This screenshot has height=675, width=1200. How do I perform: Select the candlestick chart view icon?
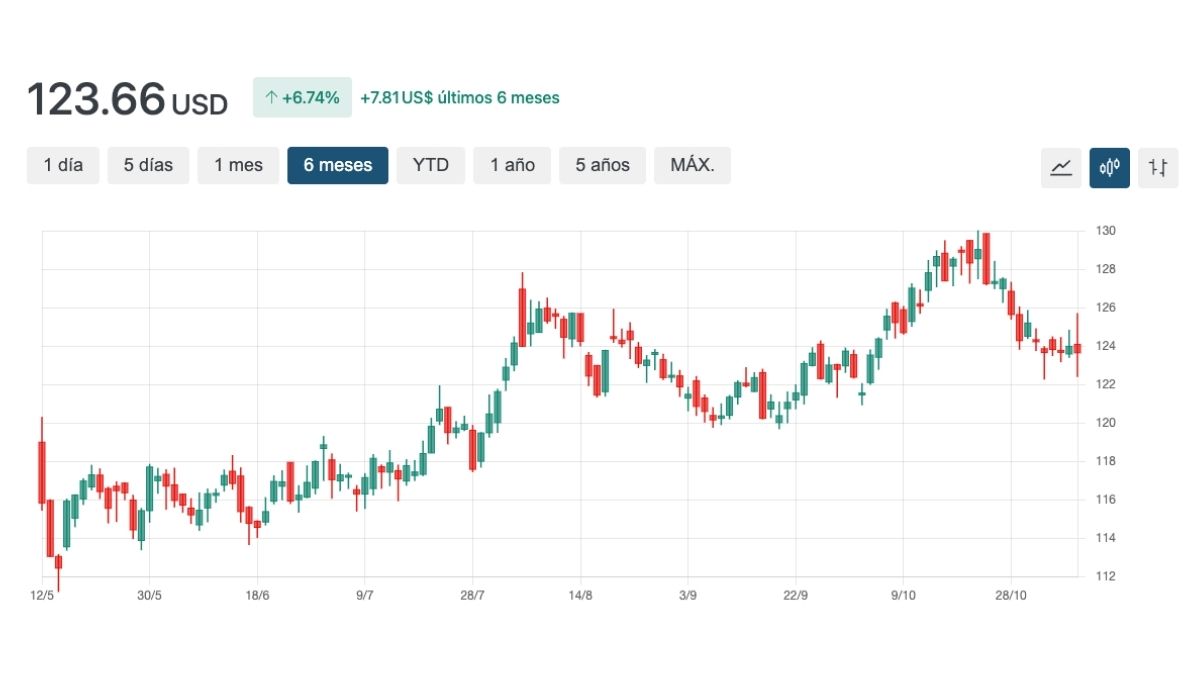(x=1110, y=167)
